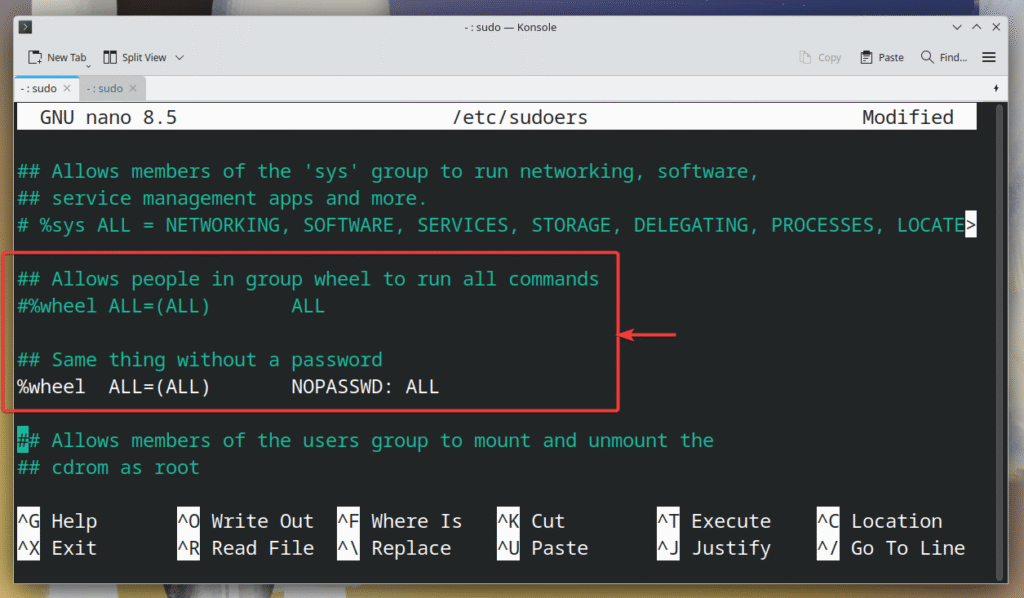Screen dimensions: 1024x598
Task: Switch to the first sudo tab
Action: tap(38, 88)
